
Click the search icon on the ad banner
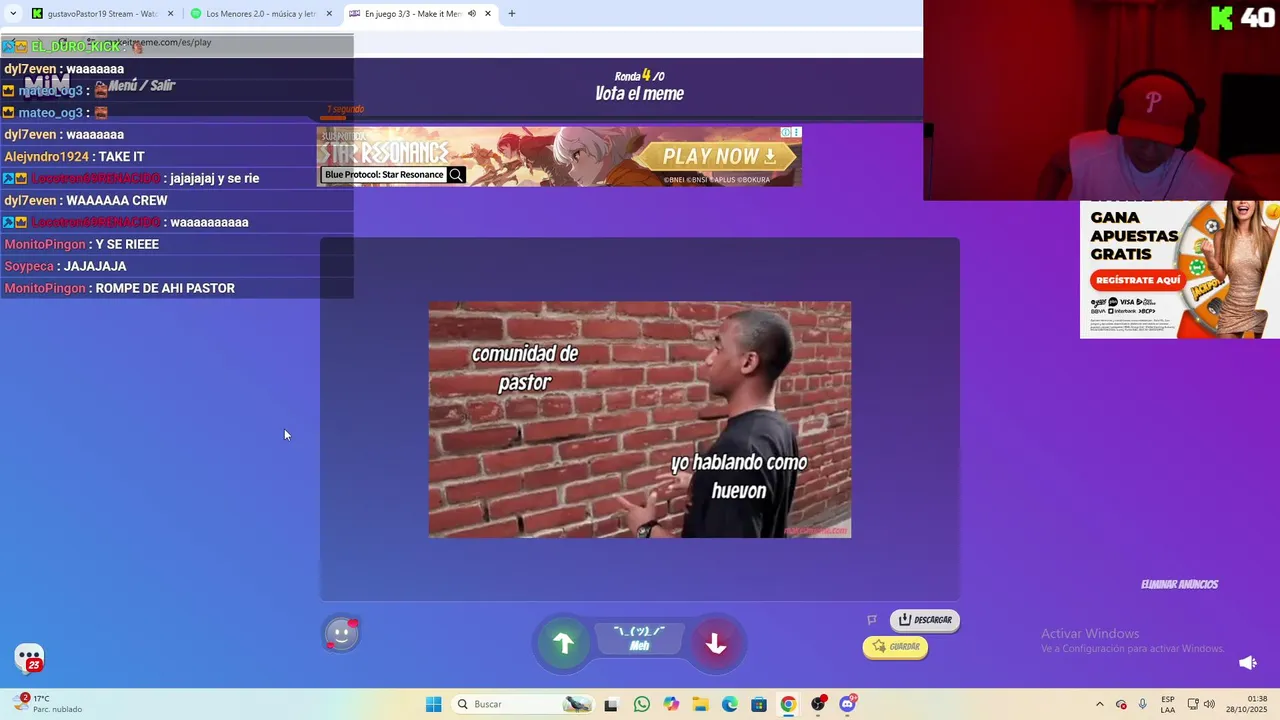point(456,175)
